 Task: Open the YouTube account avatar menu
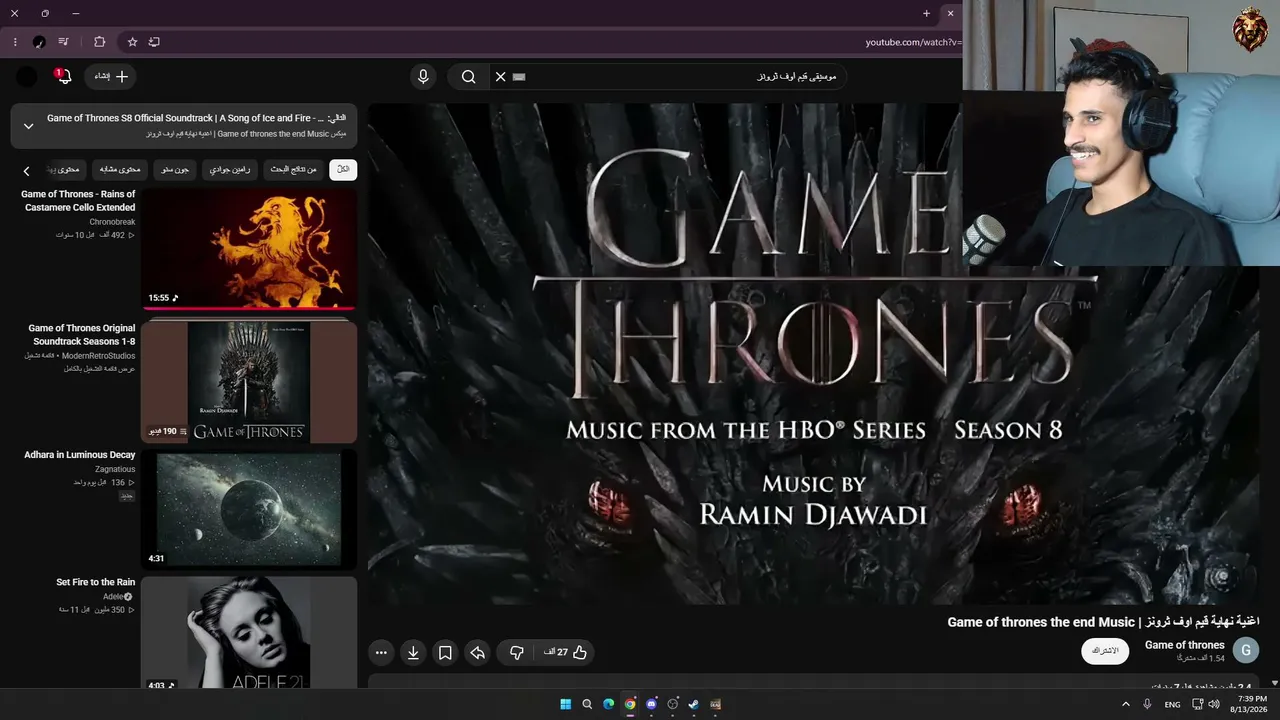pyautogui.click(x=27, y=77)
